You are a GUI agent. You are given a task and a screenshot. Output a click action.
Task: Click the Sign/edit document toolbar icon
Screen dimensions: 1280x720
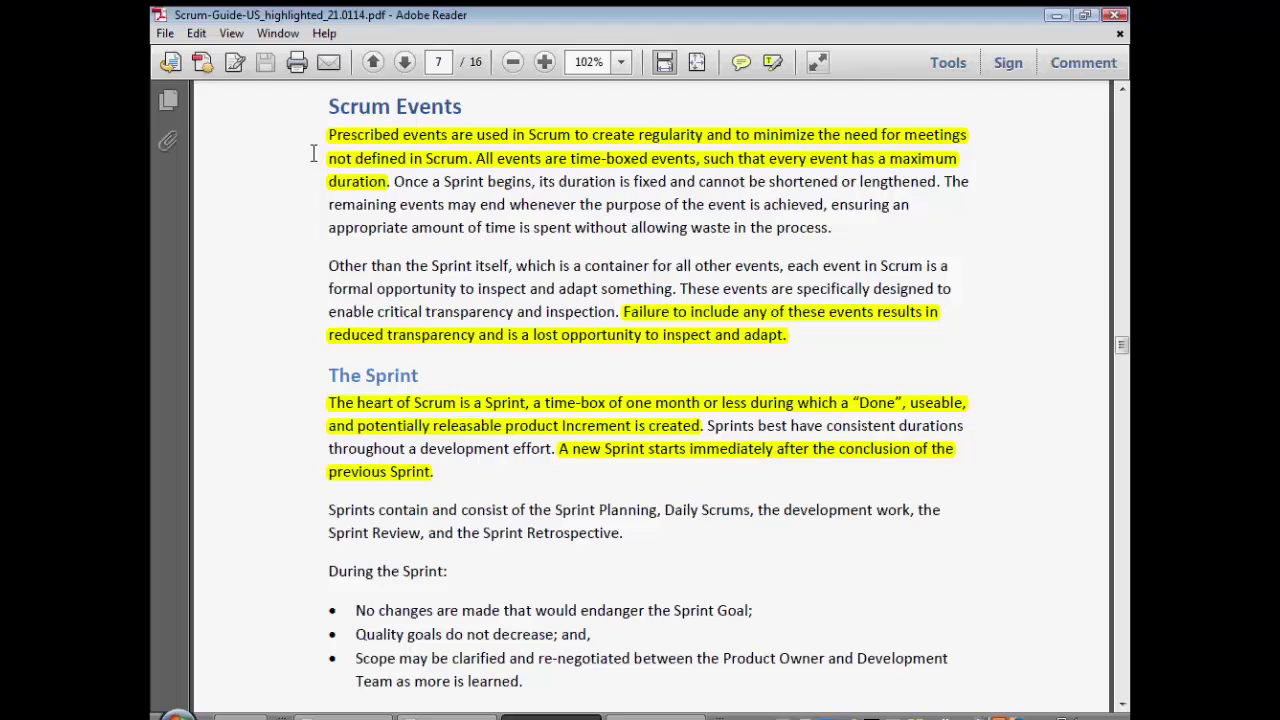pyautogui.click(x=234, y=62)
